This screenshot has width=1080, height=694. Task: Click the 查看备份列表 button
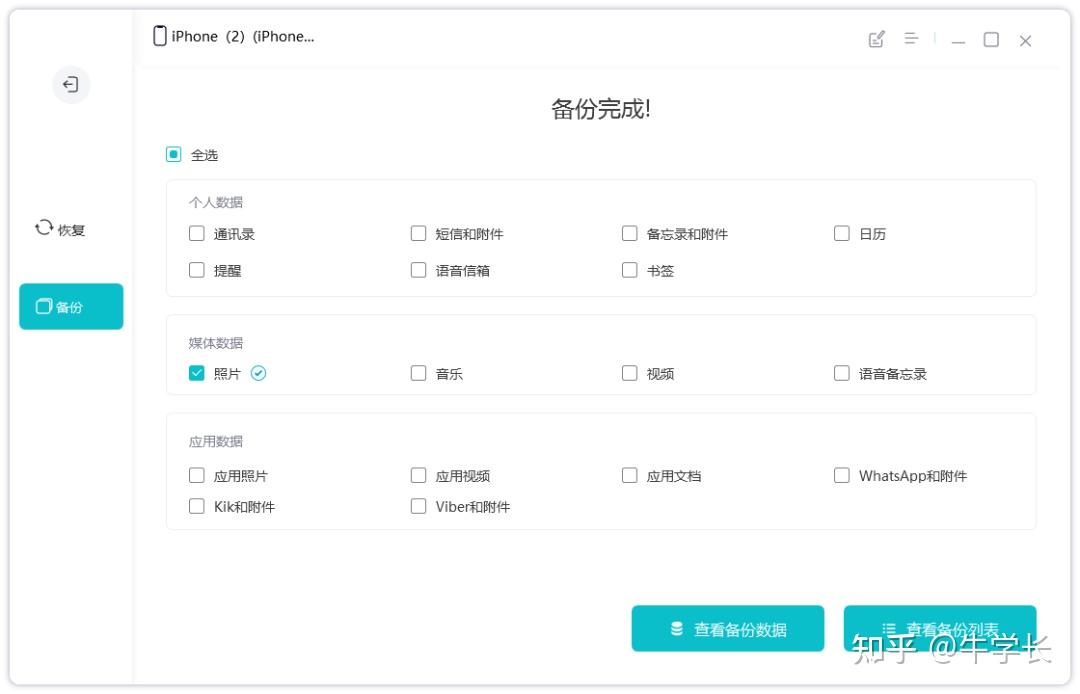click(x=940, y=629)
